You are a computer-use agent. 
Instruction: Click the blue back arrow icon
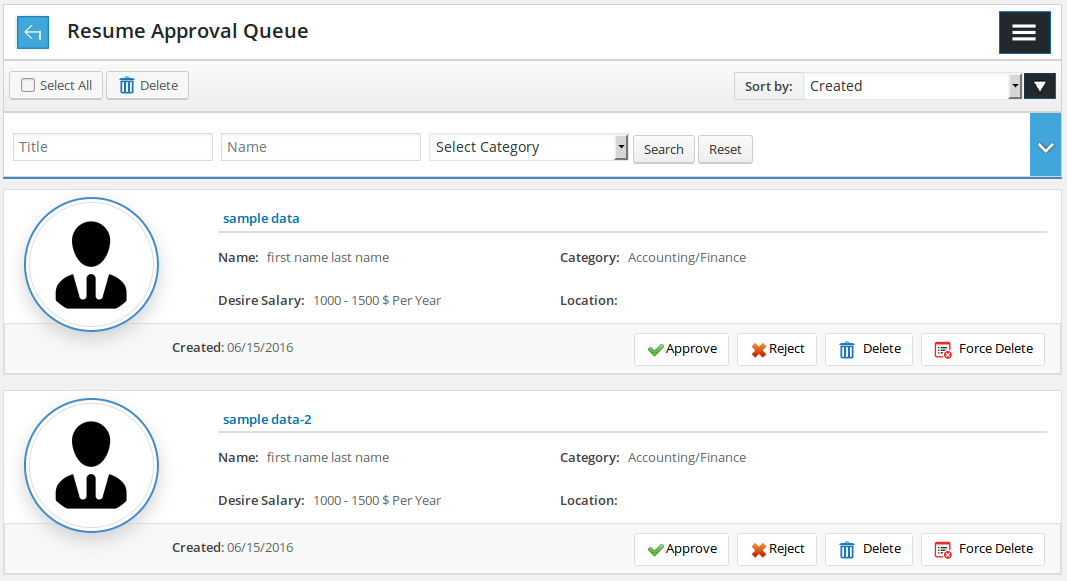[33, 32]
